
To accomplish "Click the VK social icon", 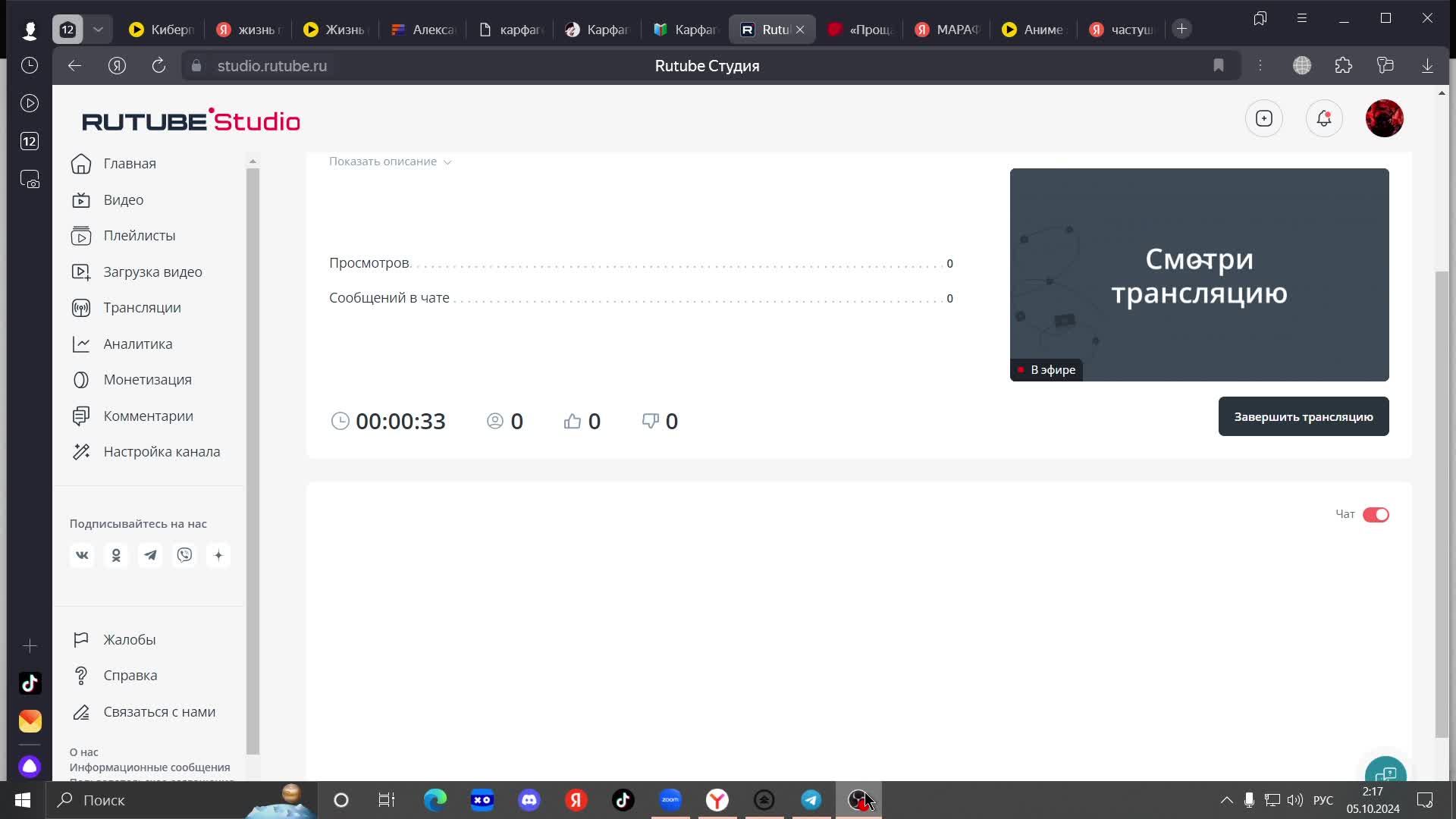I will [x=82, y=556].
